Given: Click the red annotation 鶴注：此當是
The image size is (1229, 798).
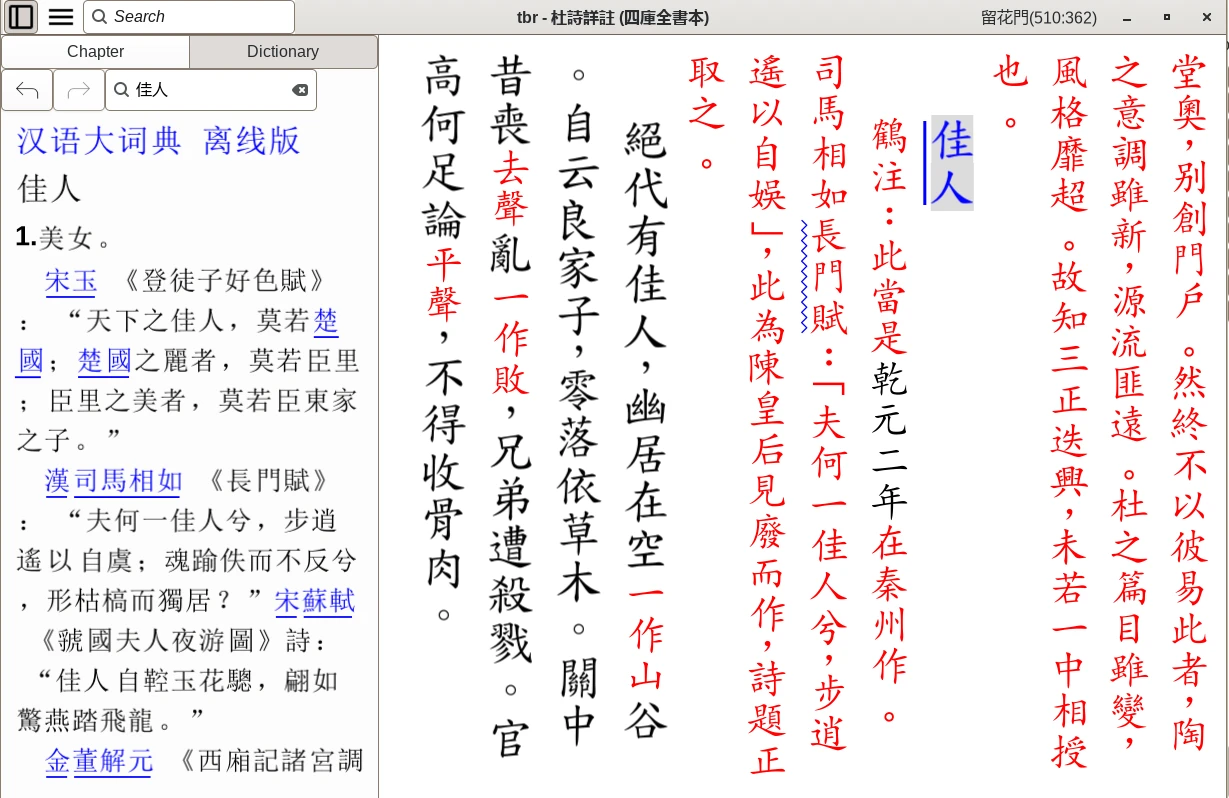Looking at the screenshot, I should click(x=889, y=235).
